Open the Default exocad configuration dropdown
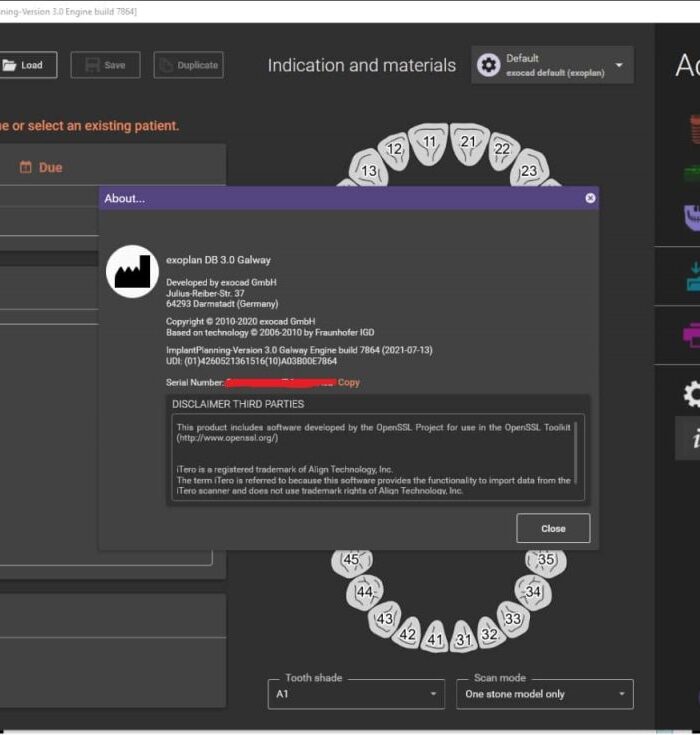 pos(553,65)
